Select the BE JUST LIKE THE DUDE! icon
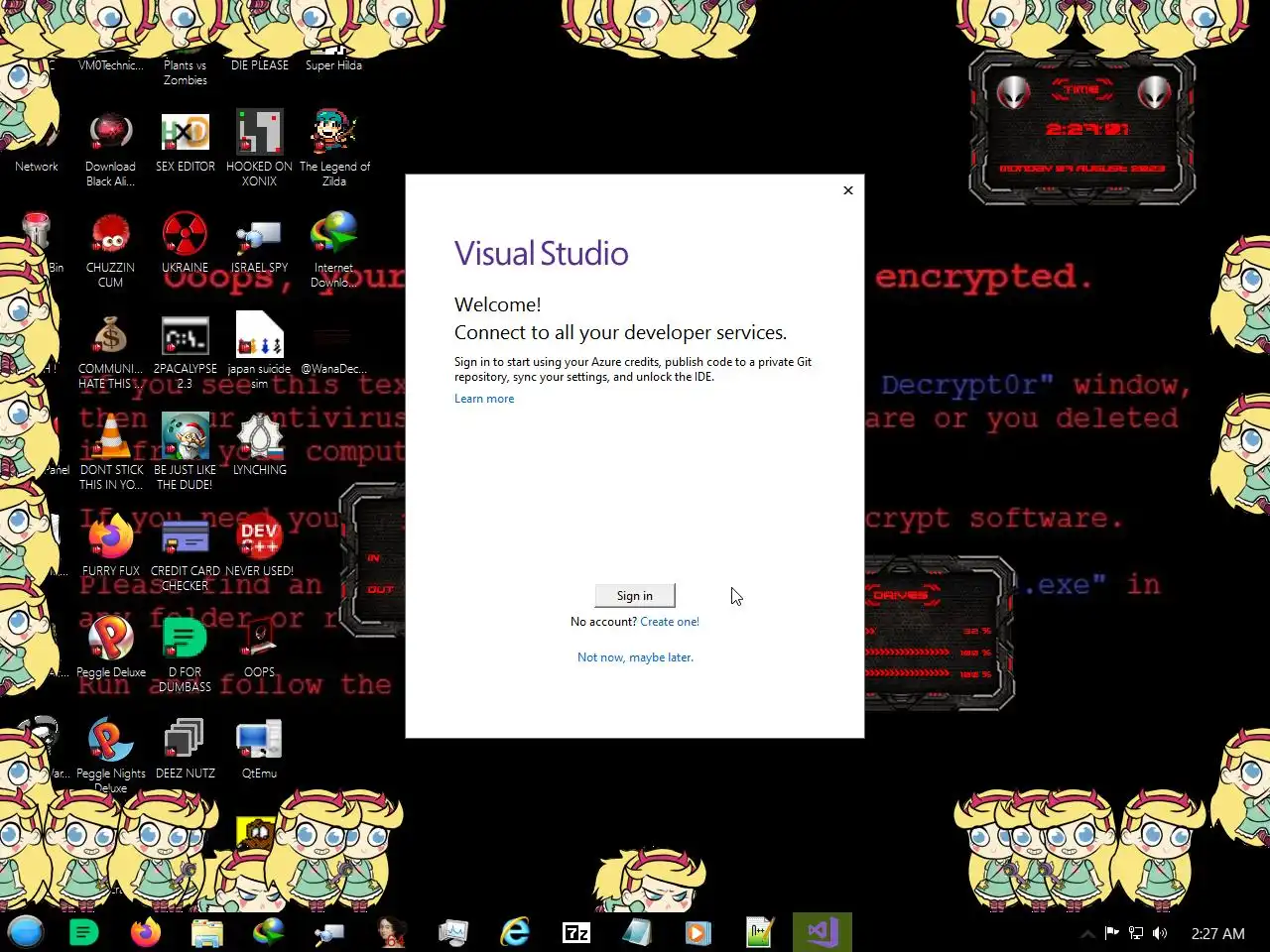This screenshot has width=1270, height=952. point(186,451)
